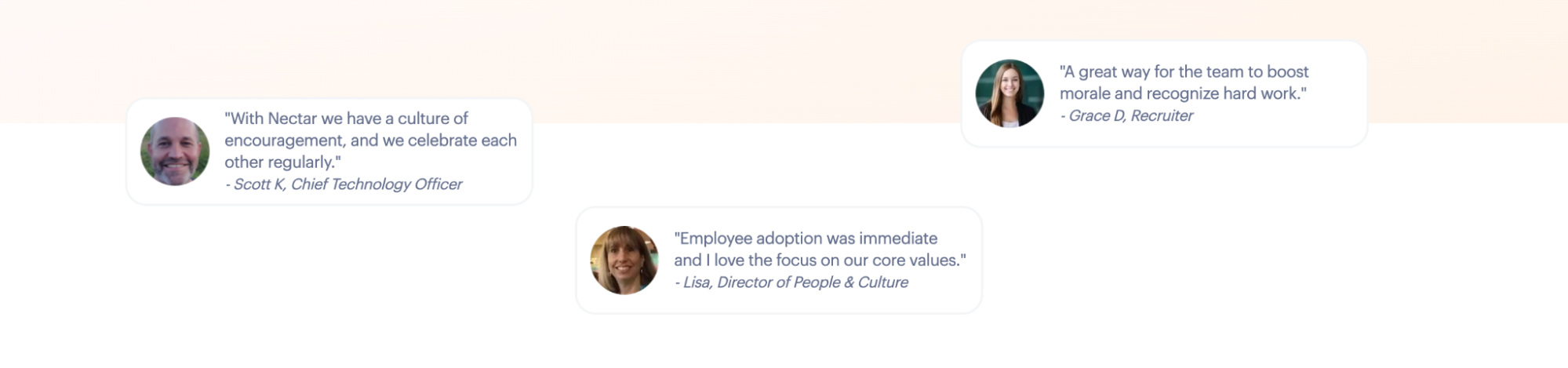Click Scott K's profile photo
Image resolution: width=1568 pixels, height=368 pixels.
[x=175, y=151]
